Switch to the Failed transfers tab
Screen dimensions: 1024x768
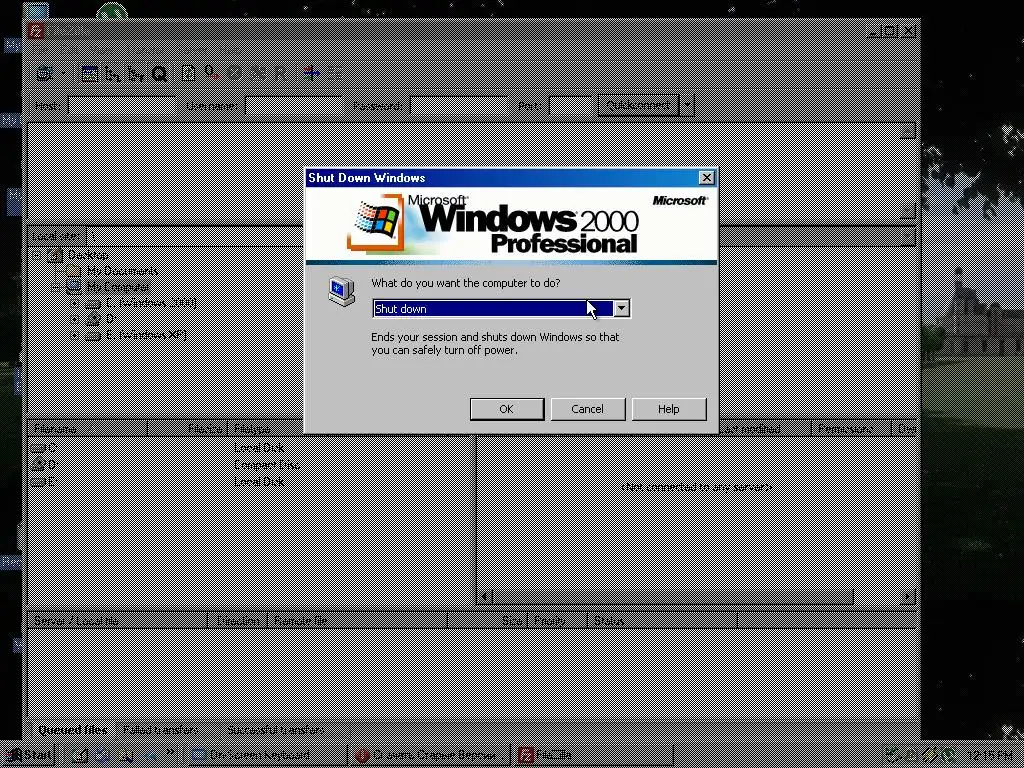point(161,730)
